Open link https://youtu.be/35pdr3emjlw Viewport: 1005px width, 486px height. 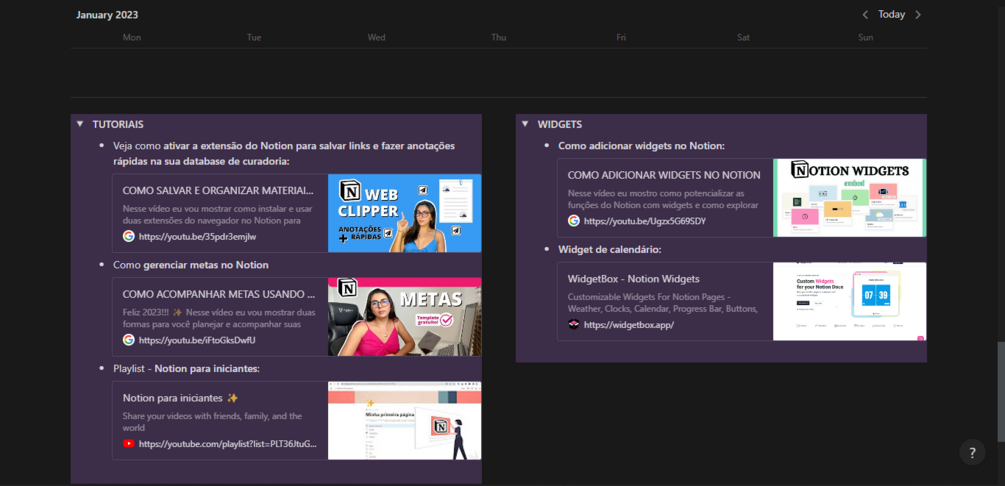coord(197,236)
